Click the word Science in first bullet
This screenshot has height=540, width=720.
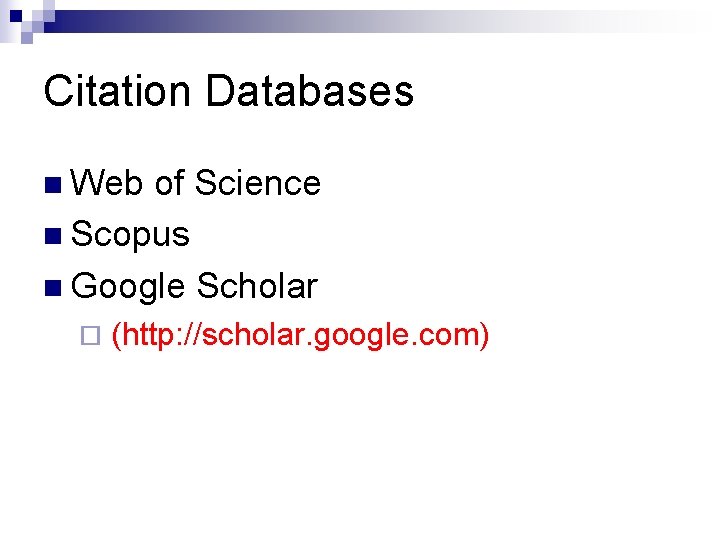258,183
